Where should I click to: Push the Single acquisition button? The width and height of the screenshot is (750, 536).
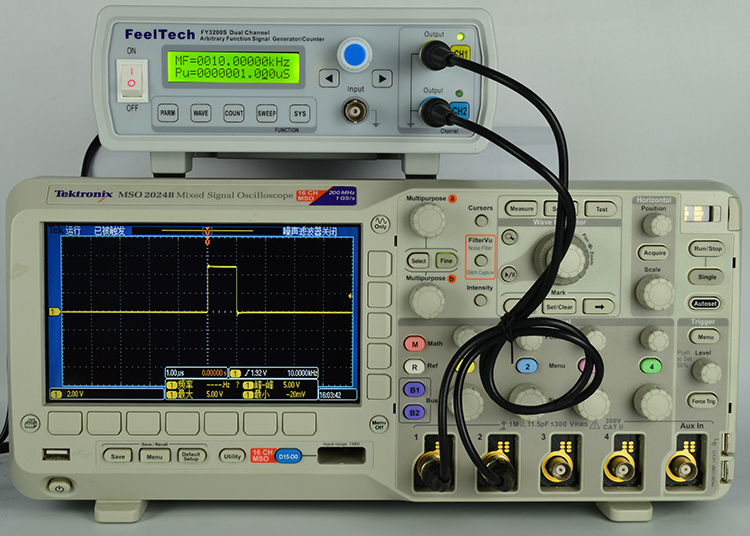click(x=707, y=277)
